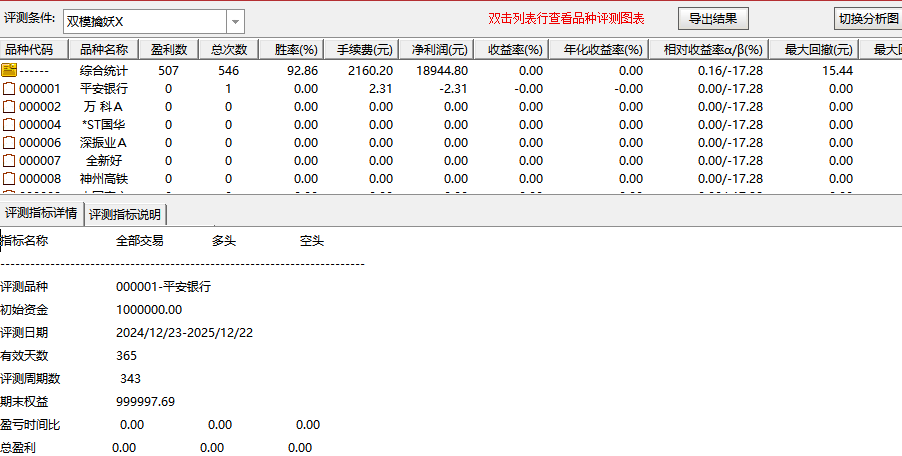Switch to the 评测指标详情 tab
The image size is (902, 456).
(41, 213)
